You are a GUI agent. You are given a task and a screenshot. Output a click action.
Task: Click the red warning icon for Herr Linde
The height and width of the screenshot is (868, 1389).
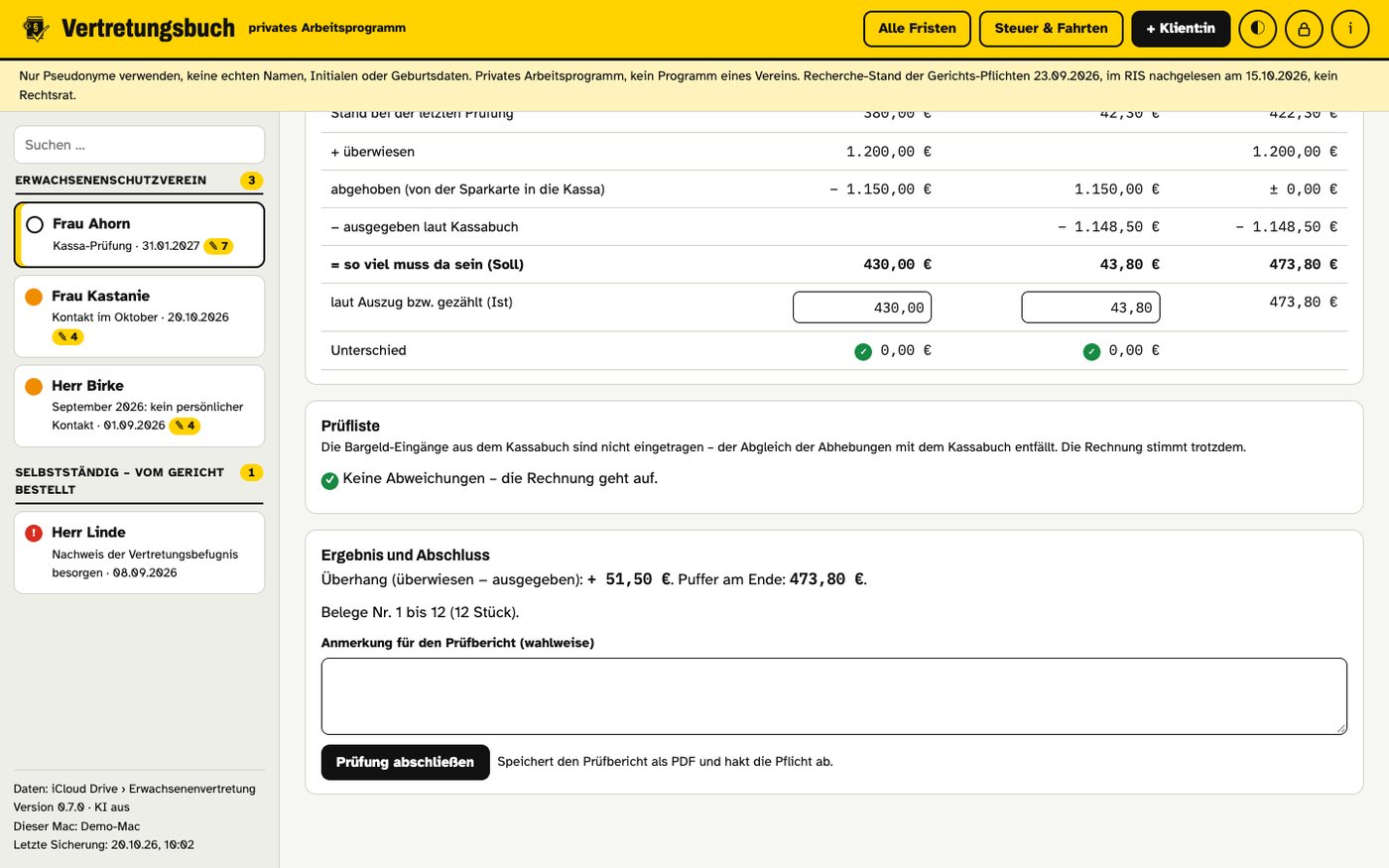pos(34,533)
